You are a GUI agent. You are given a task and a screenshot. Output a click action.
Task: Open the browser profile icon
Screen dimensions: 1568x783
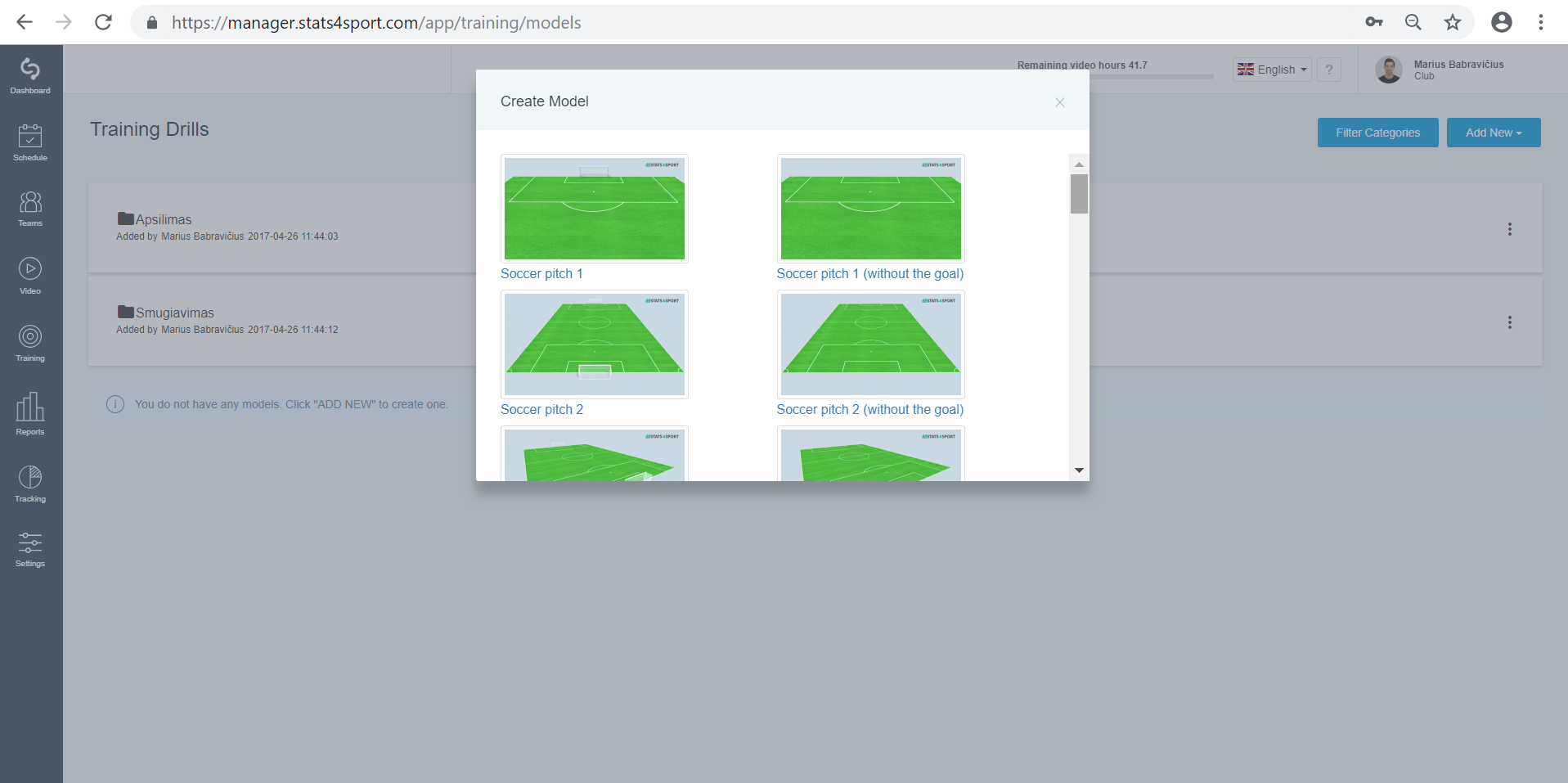pyautogui.click(x=1502, y=22)
